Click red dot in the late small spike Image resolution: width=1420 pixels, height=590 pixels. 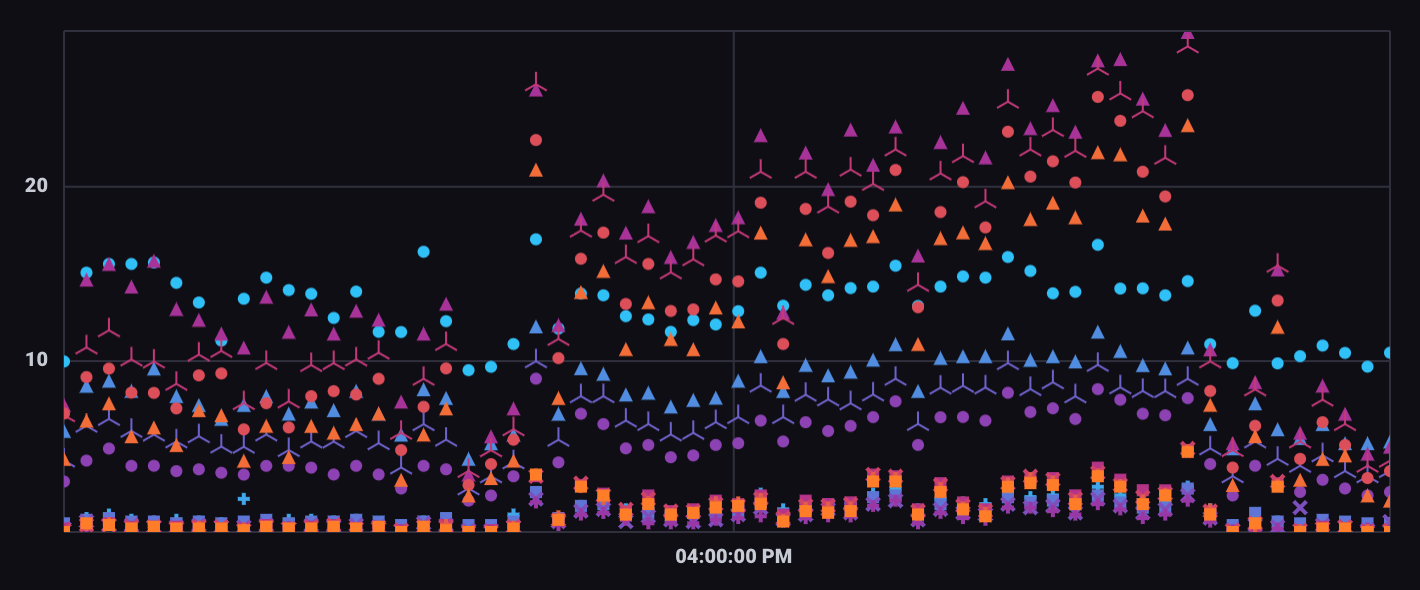click(1277, 301)
